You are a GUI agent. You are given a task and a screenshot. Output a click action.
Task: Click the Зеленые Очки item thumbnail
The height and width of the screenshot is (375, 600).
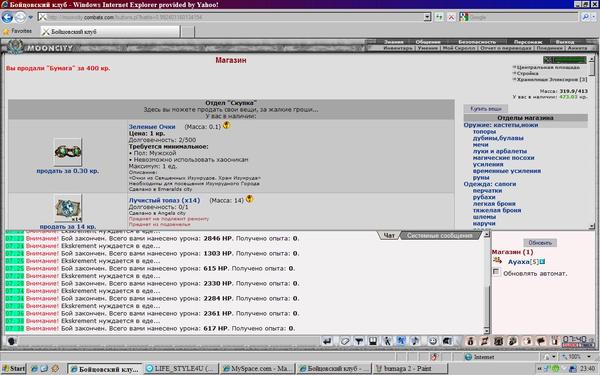[68, 152]
